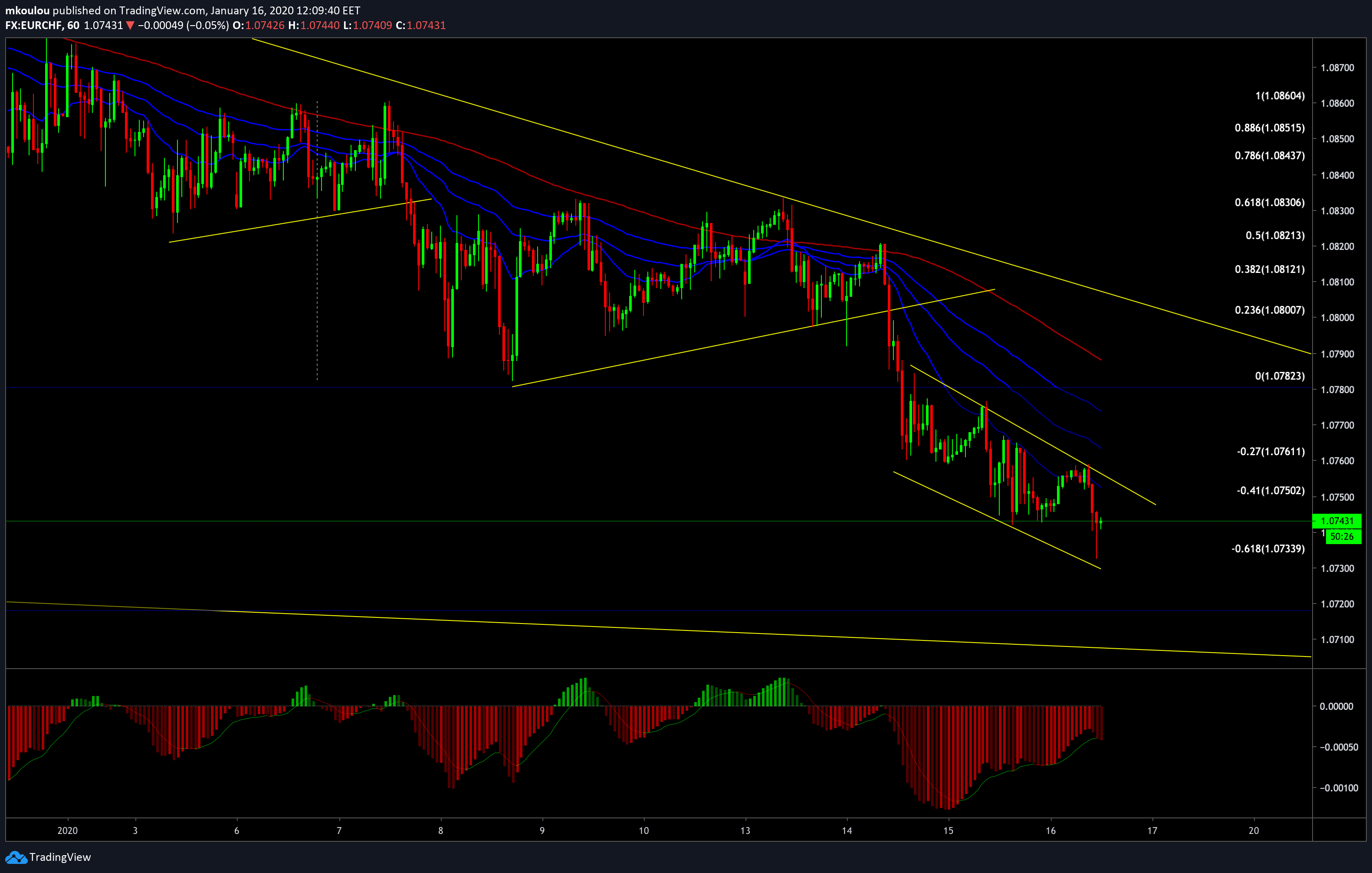1372x873 pixels.
Task: Click the 1.08000 price axis label
Action: pyautogui.click(x=1337, y=318)
